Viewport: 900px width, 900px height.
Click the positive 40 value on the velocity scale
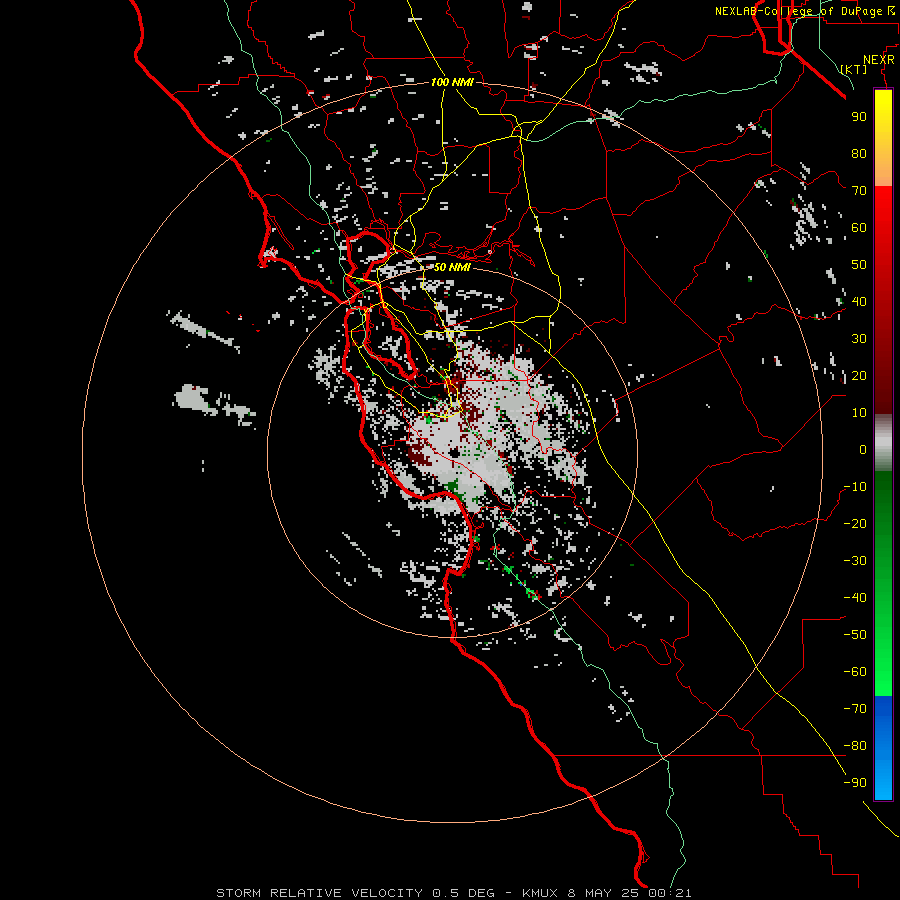click(x=859, y=301)
